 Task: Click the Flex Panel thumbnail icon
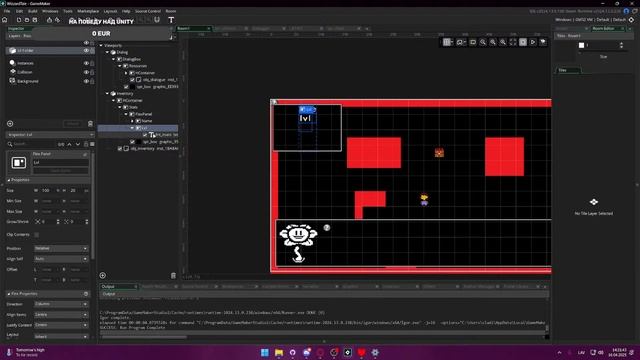(x=18, y=163)
